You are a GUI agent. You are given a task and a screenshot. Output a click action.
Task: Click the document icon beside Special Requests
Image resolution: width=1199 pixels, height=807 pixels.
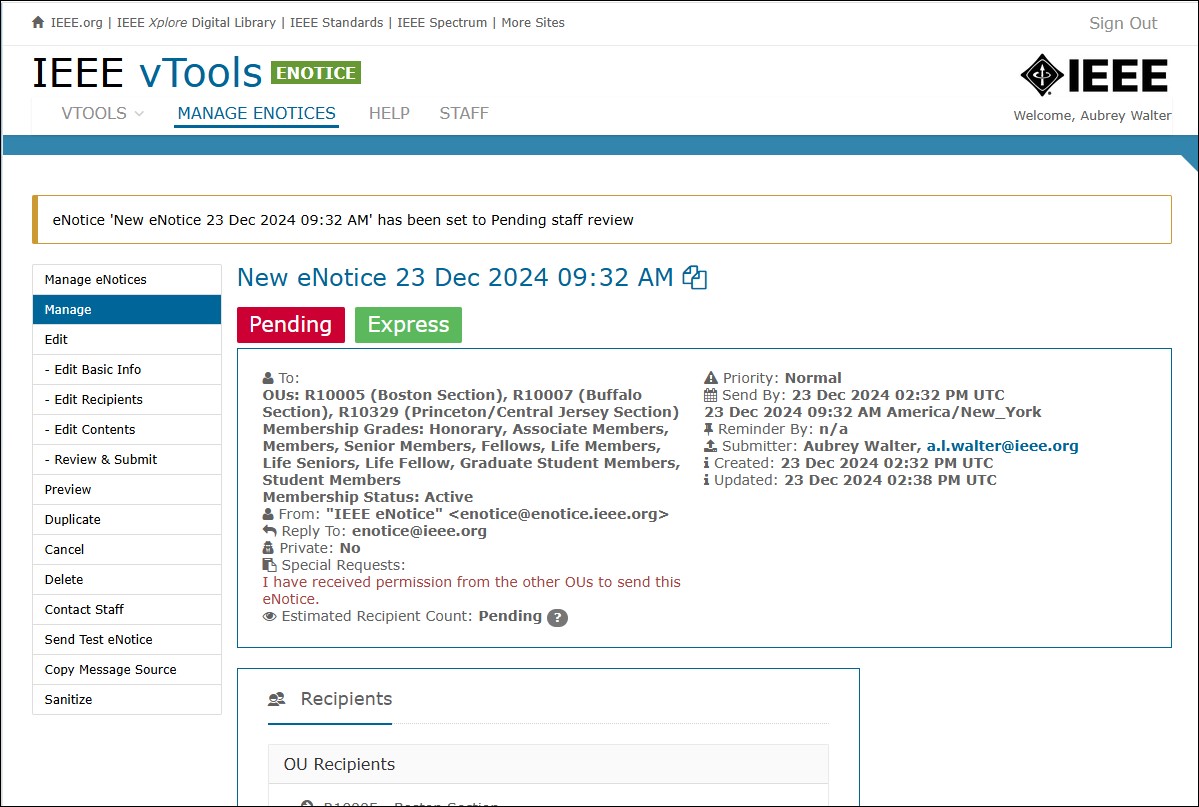[269, 565]
